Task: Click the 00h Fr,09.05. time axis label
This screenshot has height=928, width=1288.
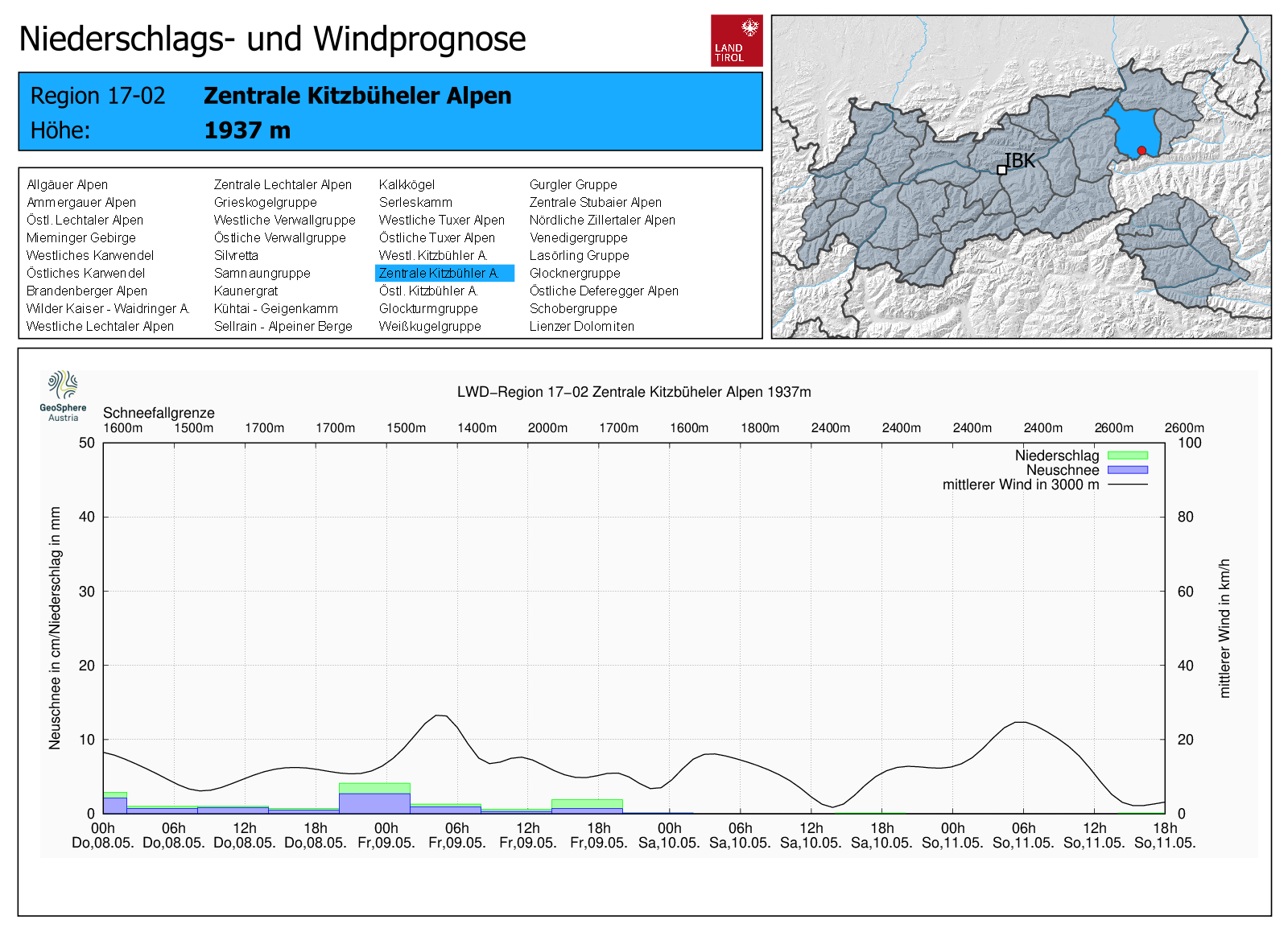Action: click(x=386, y=835)
